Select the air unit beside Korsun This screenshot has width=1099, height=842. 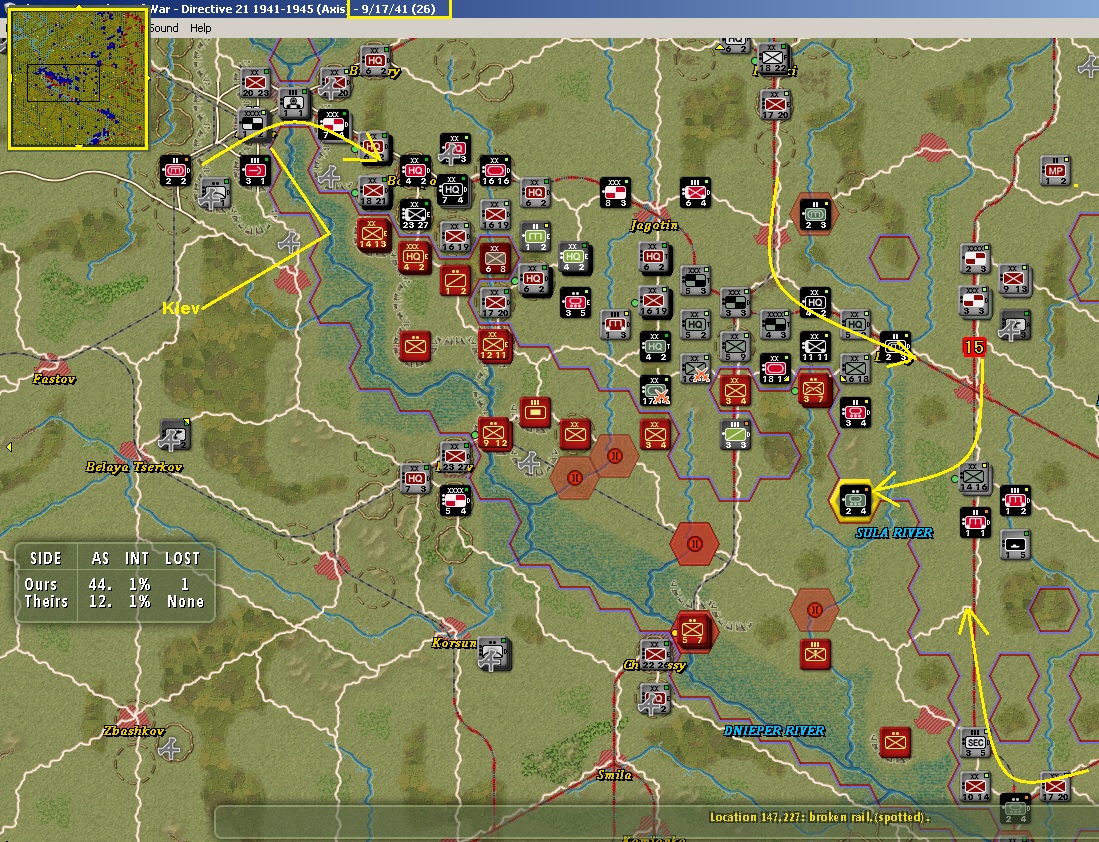click(x=493, y=653)
